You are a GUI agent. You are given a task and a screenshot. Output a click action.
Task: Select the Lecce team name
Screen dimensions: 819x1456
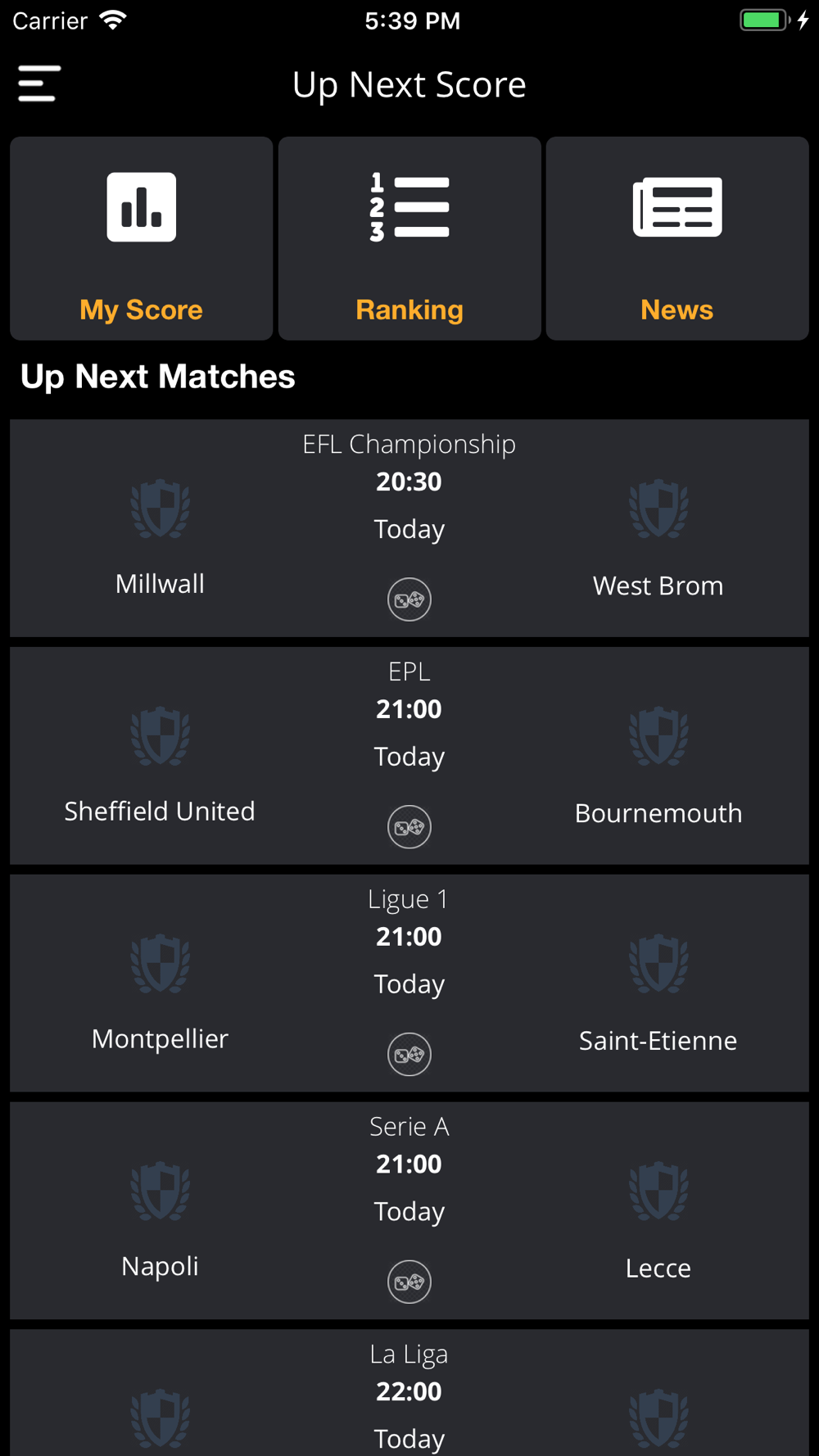click(x=658, y=1268)
